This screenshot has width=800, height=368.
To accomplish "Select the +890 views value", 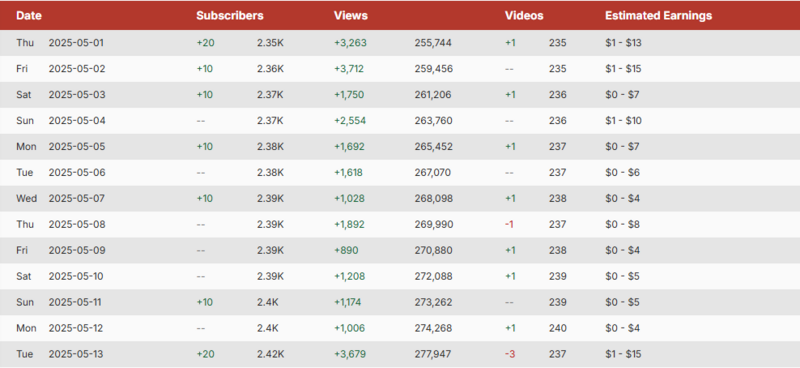I will 346,251.
